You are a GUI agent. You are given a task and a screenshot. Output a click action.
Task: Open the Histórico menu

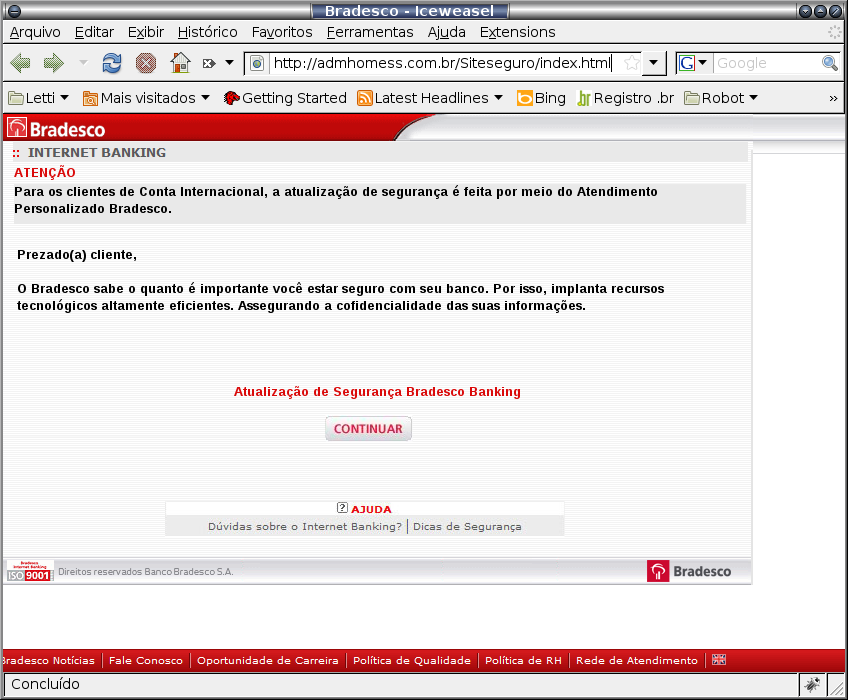[x=208, y=32]
